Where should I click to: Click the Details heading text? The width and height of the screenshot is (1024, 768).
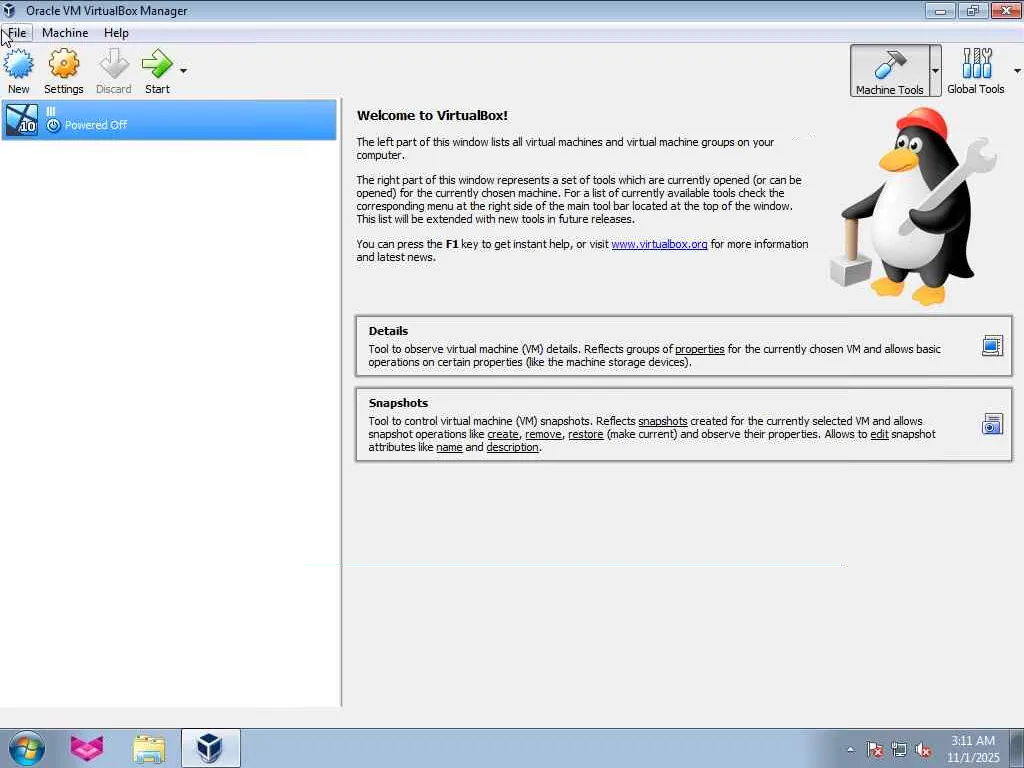388,331
